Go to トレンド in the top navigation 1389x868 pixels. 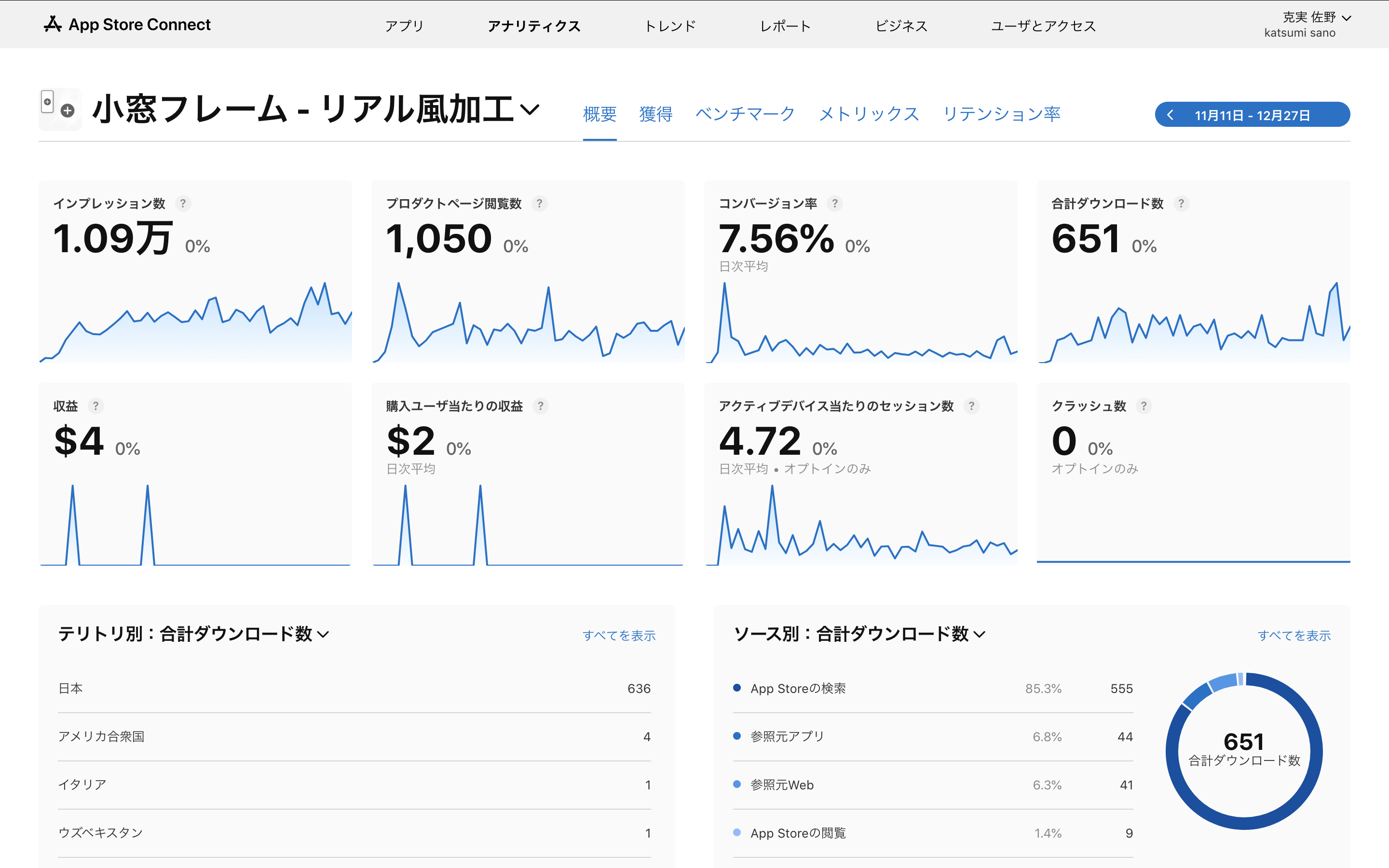point(670,26)
